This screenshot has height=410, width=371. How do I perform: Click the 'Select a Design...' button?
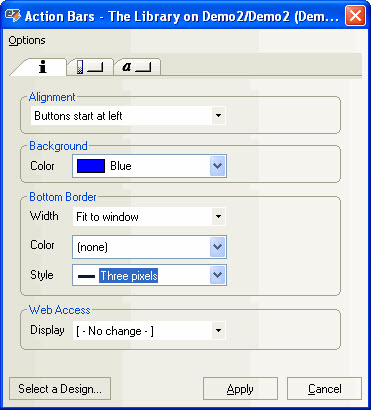coord(60,389)
